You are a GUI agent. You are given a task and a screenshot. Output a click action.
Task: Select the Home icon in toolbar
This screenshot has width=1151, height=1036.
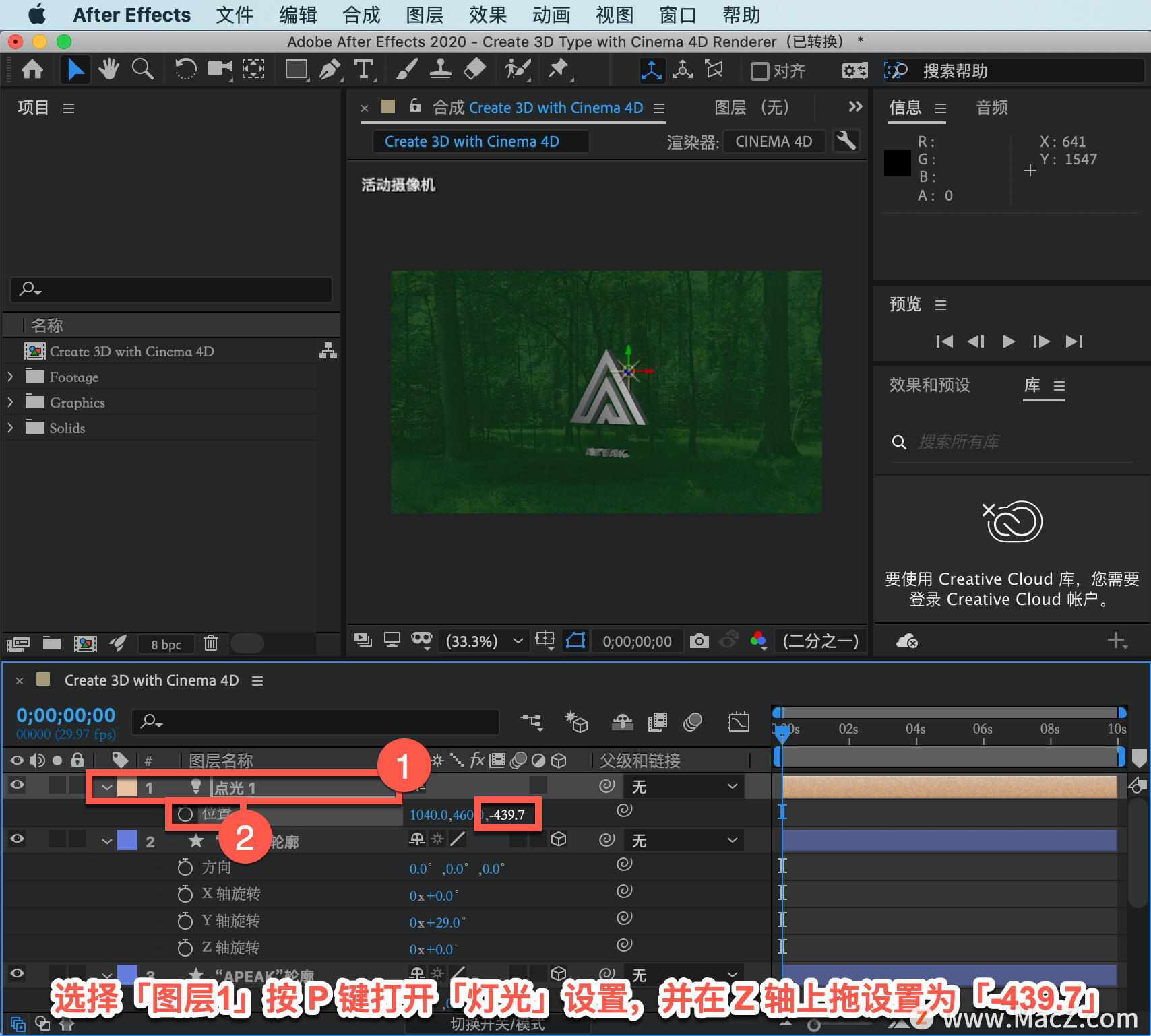click(x=32, y=70)
